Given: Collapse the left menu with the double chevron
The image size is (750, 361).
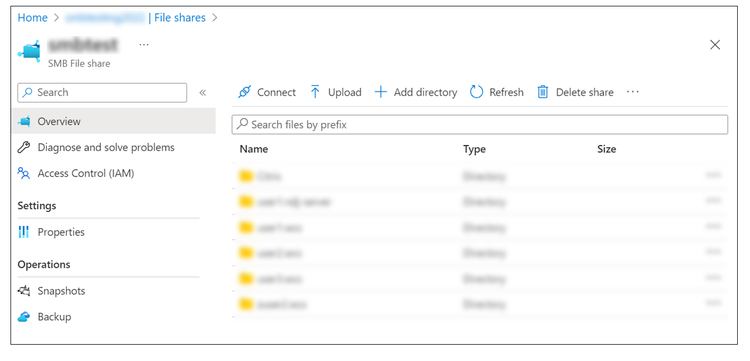Looking at the screenshot, I should coord(202,93).
